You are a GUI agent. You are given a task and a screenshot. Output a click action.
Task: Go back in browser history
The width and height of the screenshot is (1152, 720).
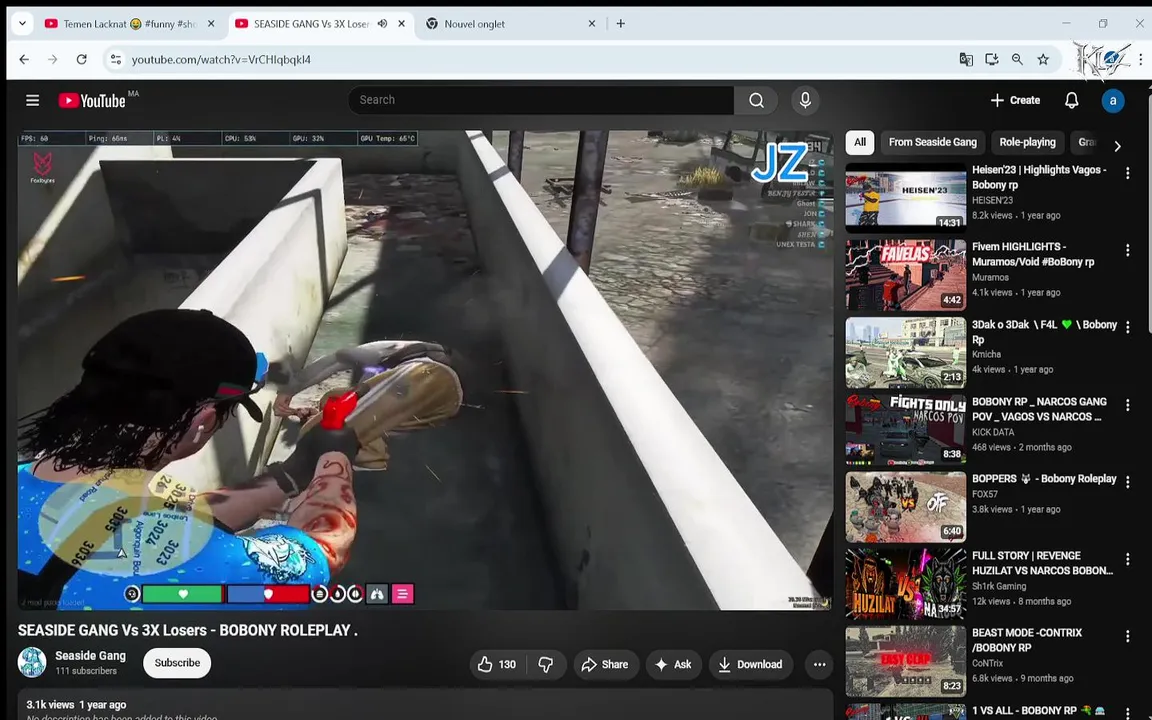click(24, 60)
